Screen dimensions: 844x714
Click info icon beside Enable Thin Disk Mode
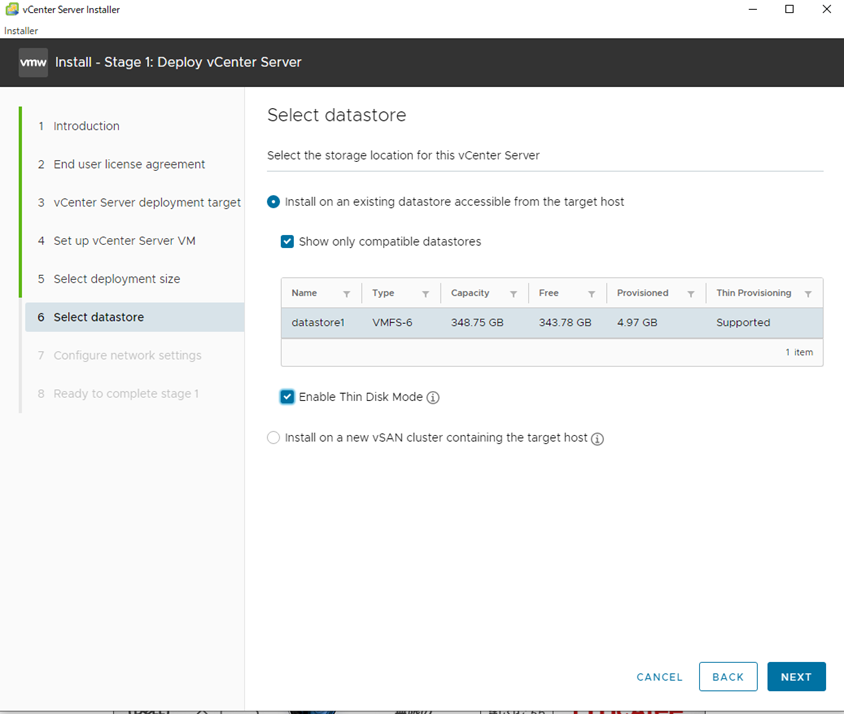[x=433, y=397]
